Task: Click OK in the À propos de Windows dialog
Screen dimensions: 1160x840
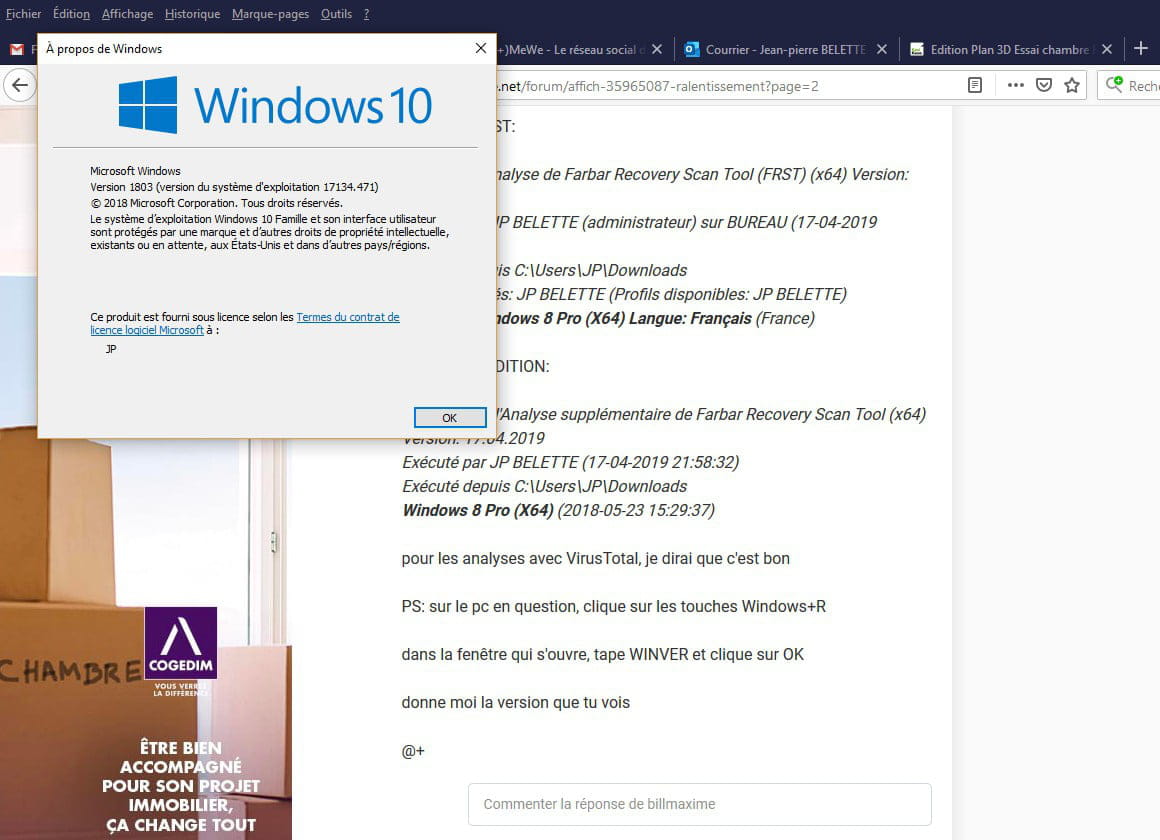Action: pyautogui.click(x=450, y=418)
